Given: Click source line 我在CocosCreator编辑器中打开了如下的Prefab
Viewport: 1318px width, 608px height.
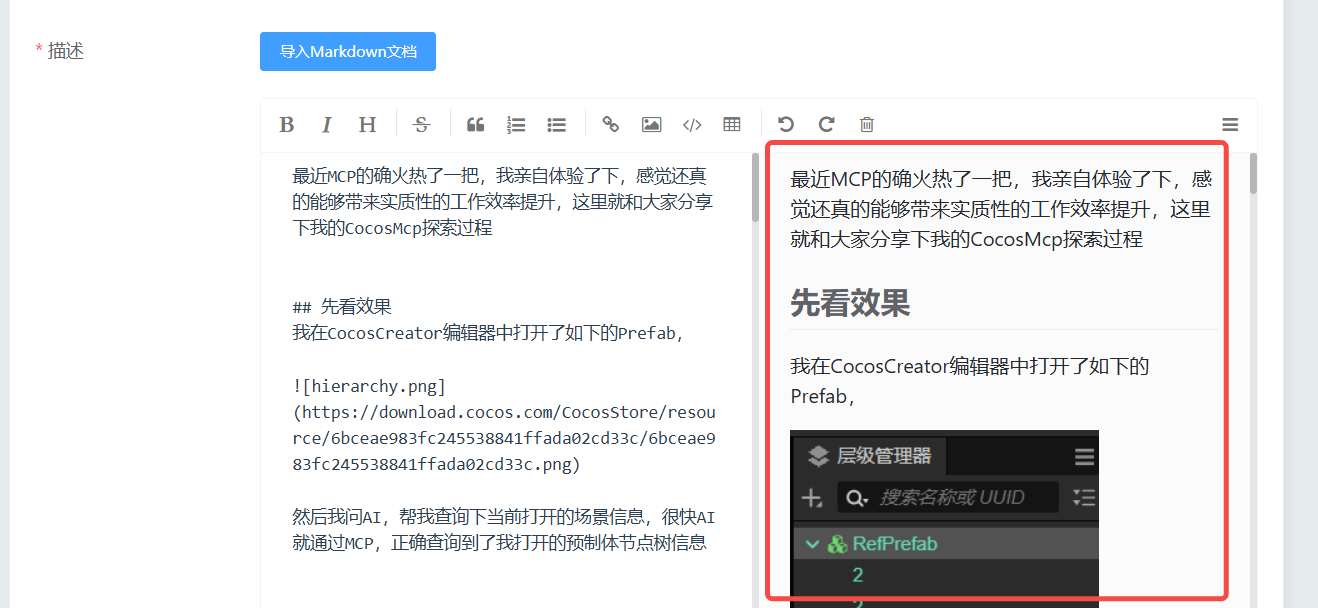Looking at the screenshot, I should tap(487, 333).
